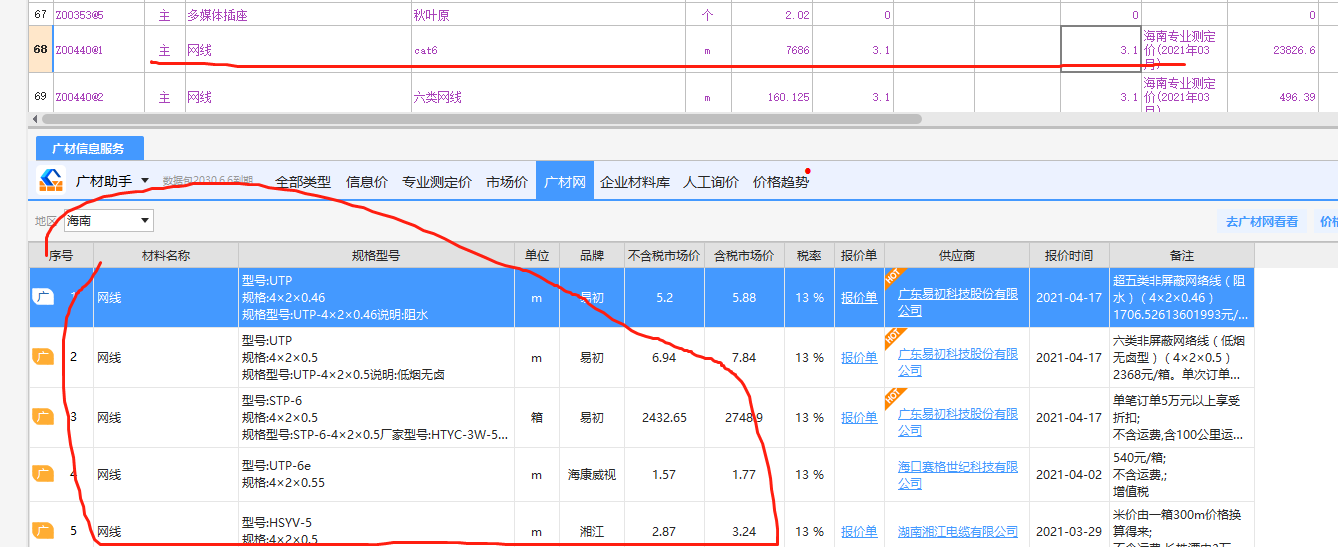Open 报价单 link for the 5.88 price row
Screen dimensions: 1338x547
point(859,298)
